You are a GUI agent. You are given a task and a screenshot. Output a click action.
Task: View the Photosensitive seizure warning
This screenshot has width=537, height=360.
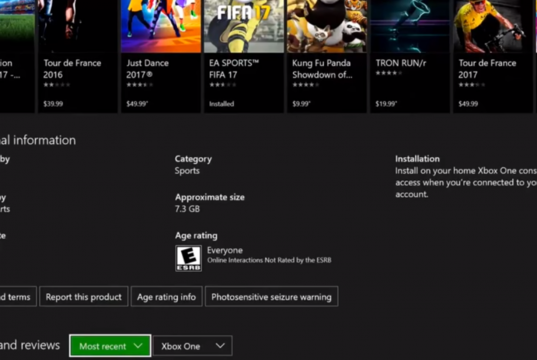(x=272, y=297)
